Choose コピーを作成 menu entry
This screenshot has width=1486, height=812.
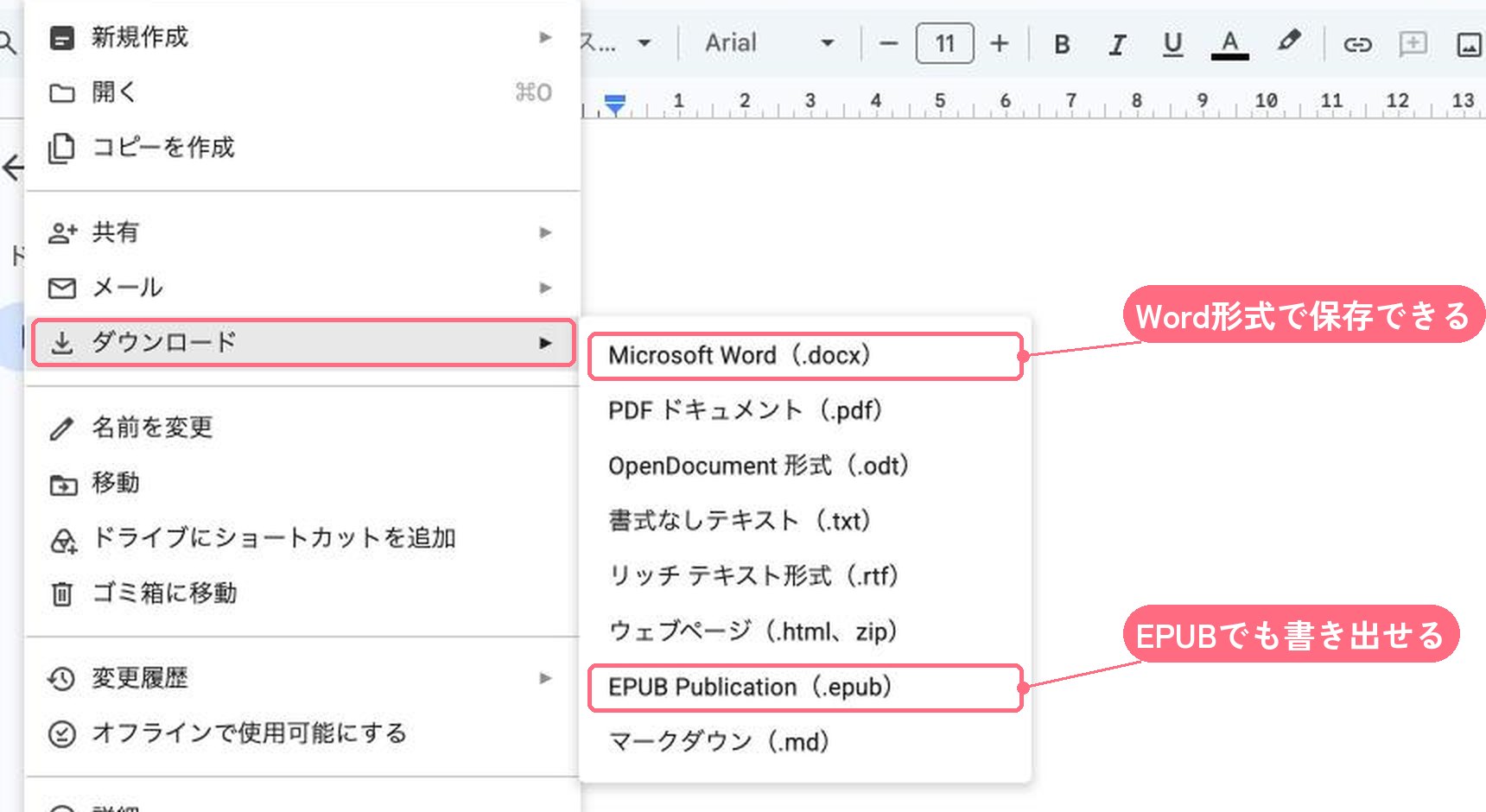pyautogui.click(x=302, y=148)
